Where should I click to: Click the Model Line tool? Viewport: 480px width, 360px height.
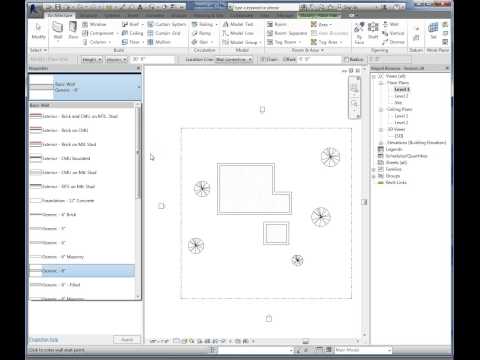238,33
